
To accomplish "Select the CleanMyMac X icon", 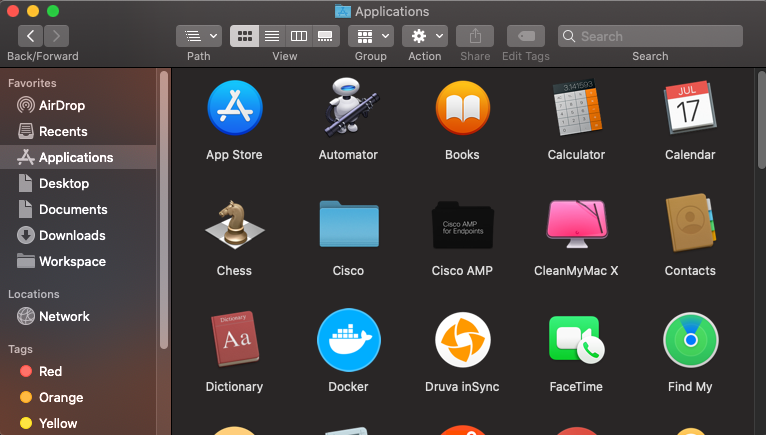I will (576, 224).
